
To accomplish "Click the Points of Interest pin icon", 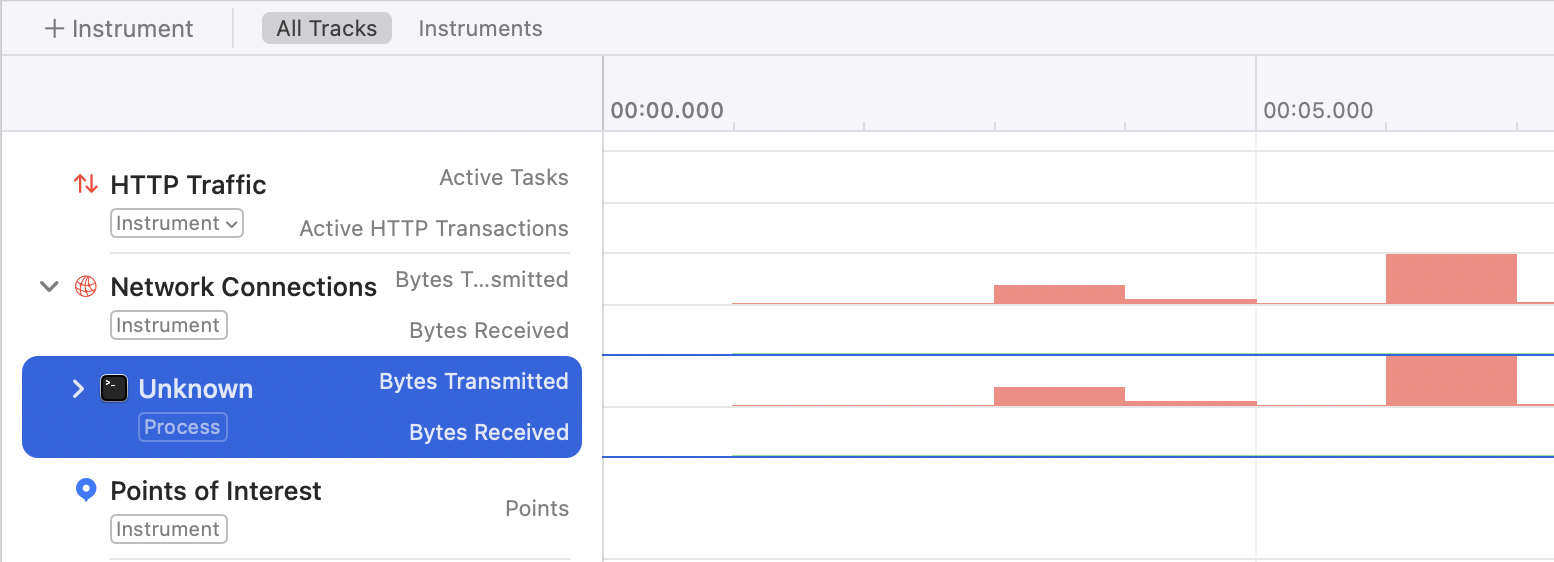I will [x=86, y=490].
